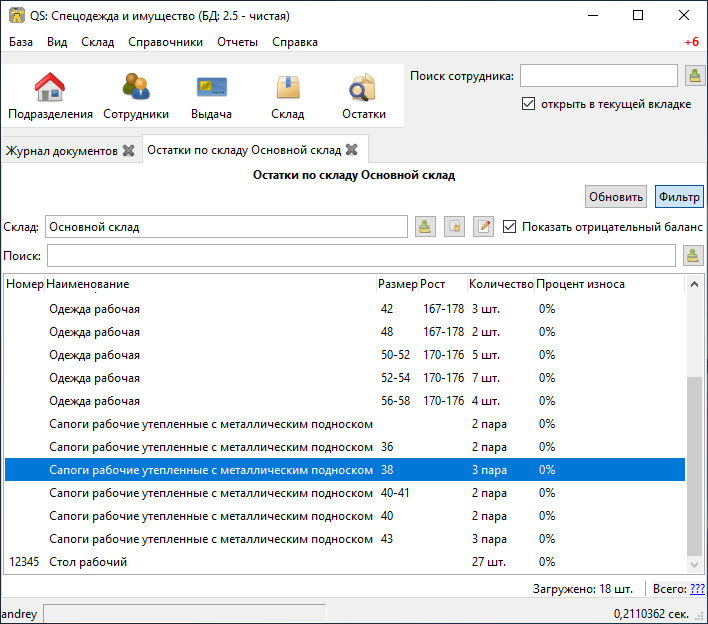Select Сапоги row with size 36
Viewport: 708px width, 624px height.
[x=345, y=447]
